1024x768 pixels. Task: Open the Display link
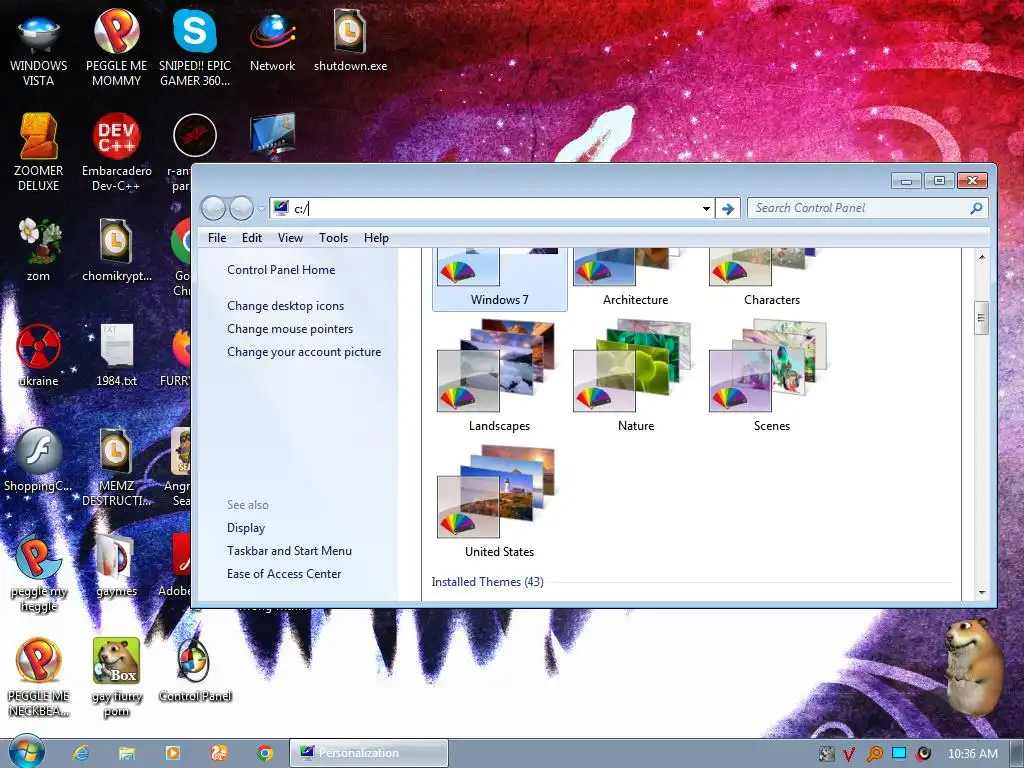point(246,528)
